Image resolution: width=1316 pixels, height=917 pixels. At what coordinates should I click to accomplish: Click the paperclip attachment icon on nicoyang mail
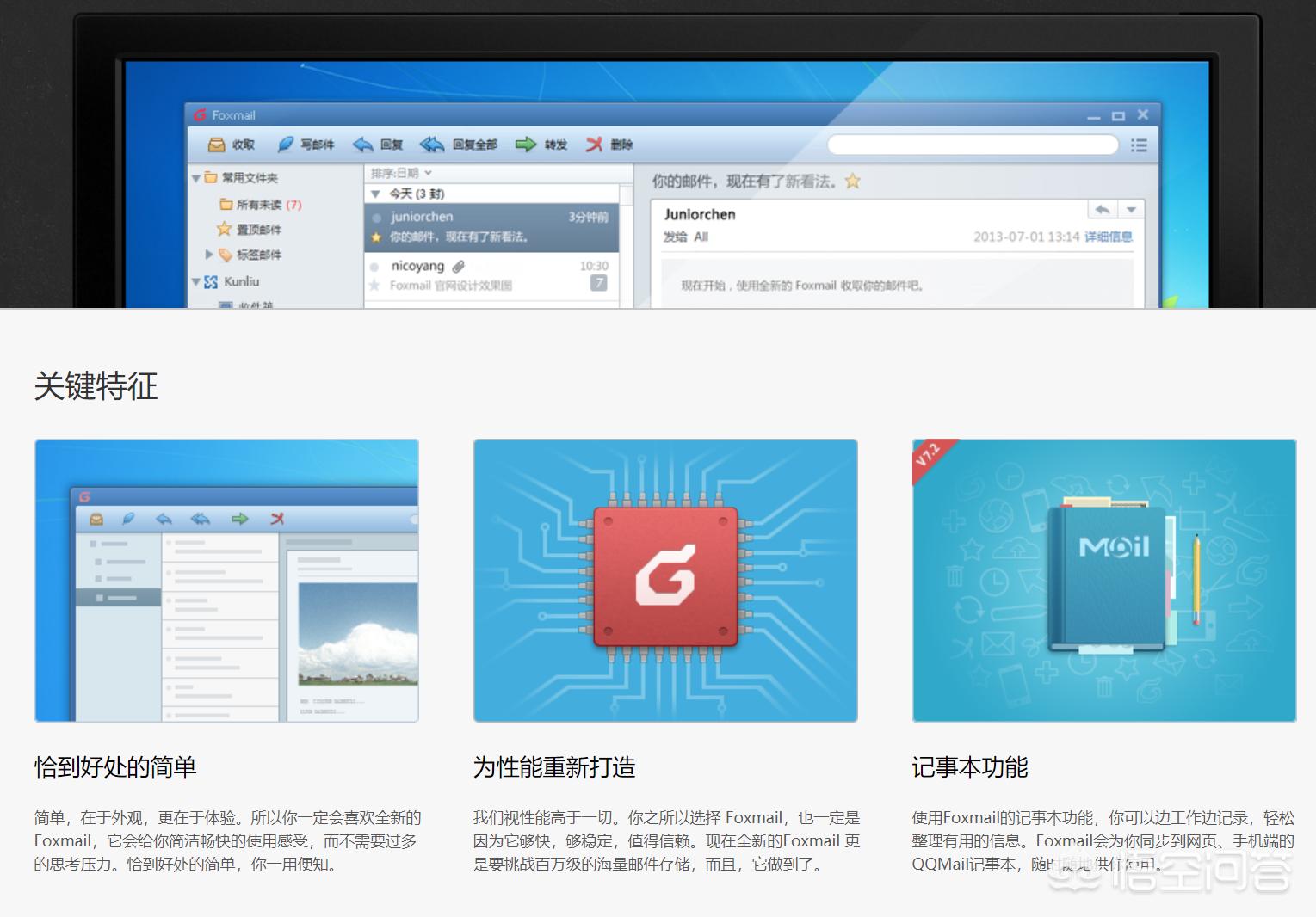pyautogui.click(x=459, y=267)
